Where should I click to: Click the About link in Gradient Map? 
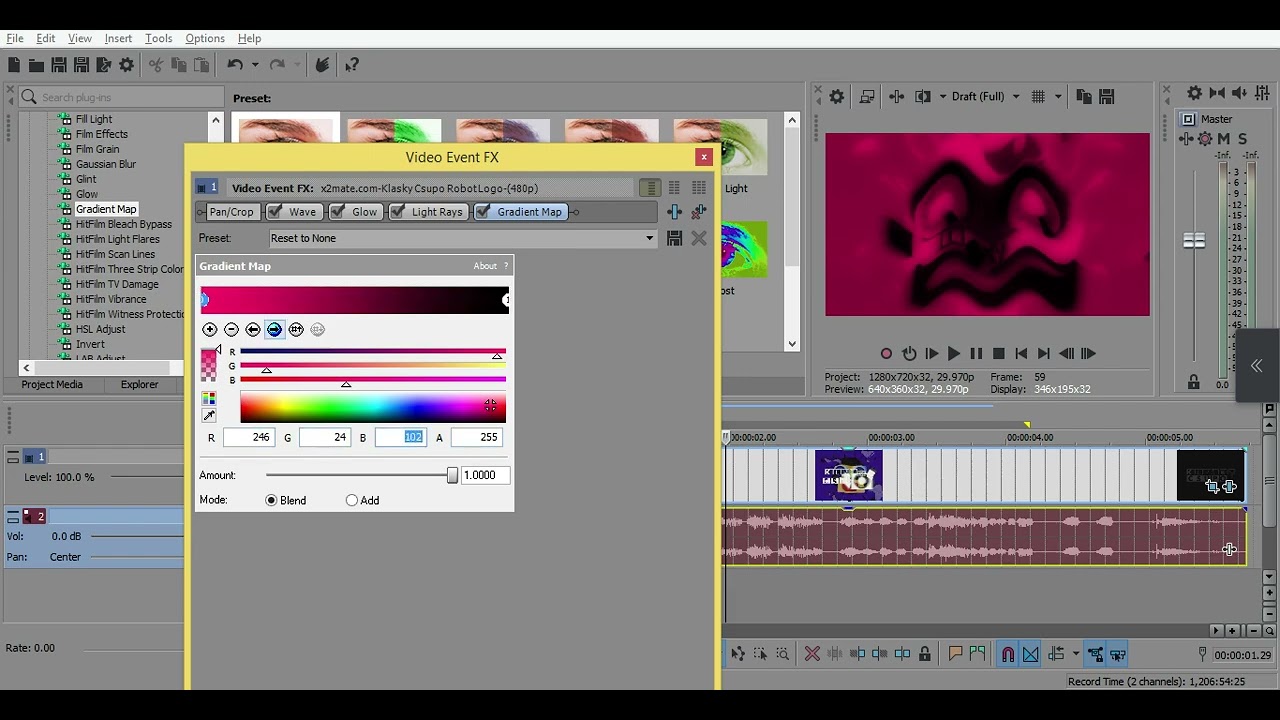point(485,266)
